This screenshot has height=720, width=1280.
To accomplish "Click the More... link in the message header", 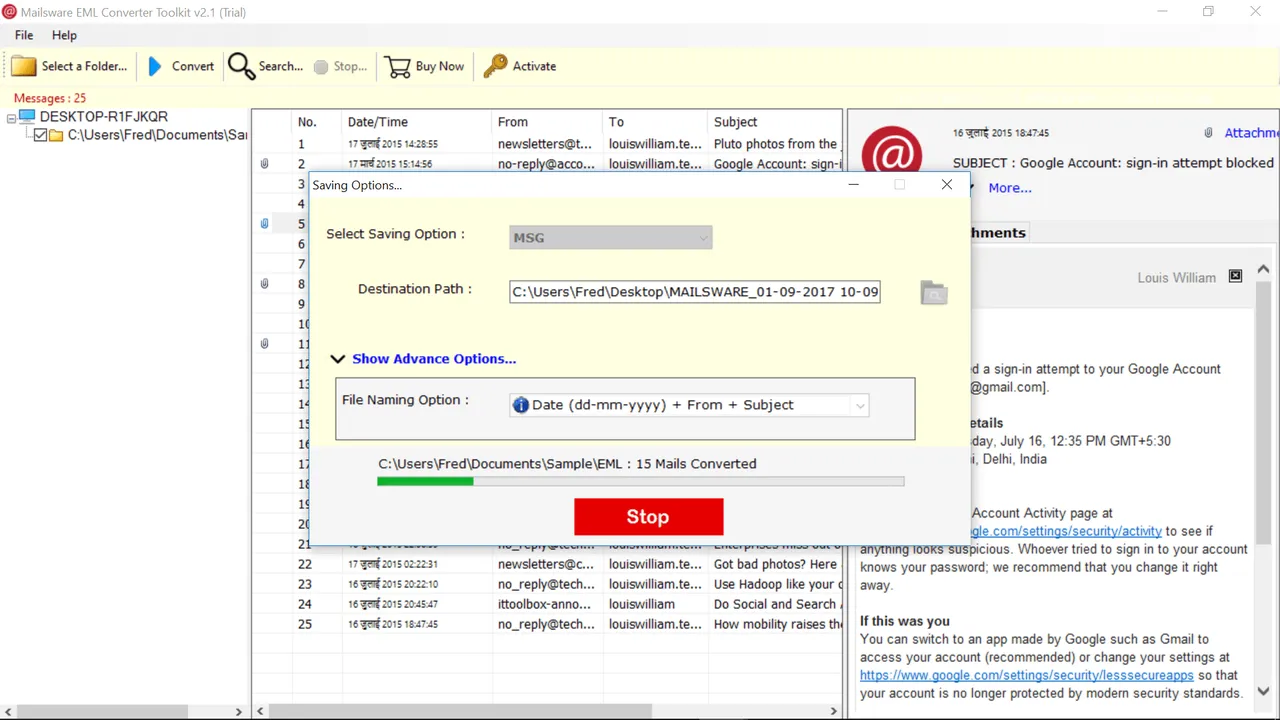I will coord(1010,188).
